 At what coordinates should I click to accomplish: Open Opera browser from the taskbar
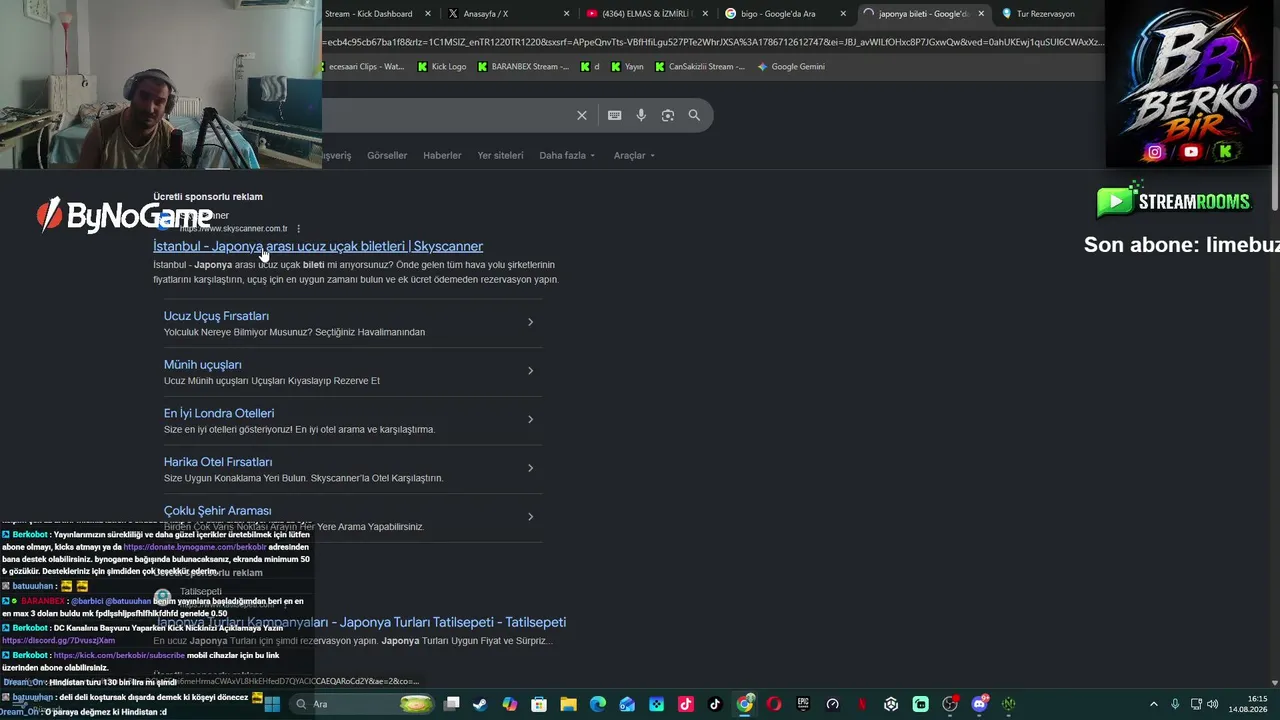[x=774, y=704]
